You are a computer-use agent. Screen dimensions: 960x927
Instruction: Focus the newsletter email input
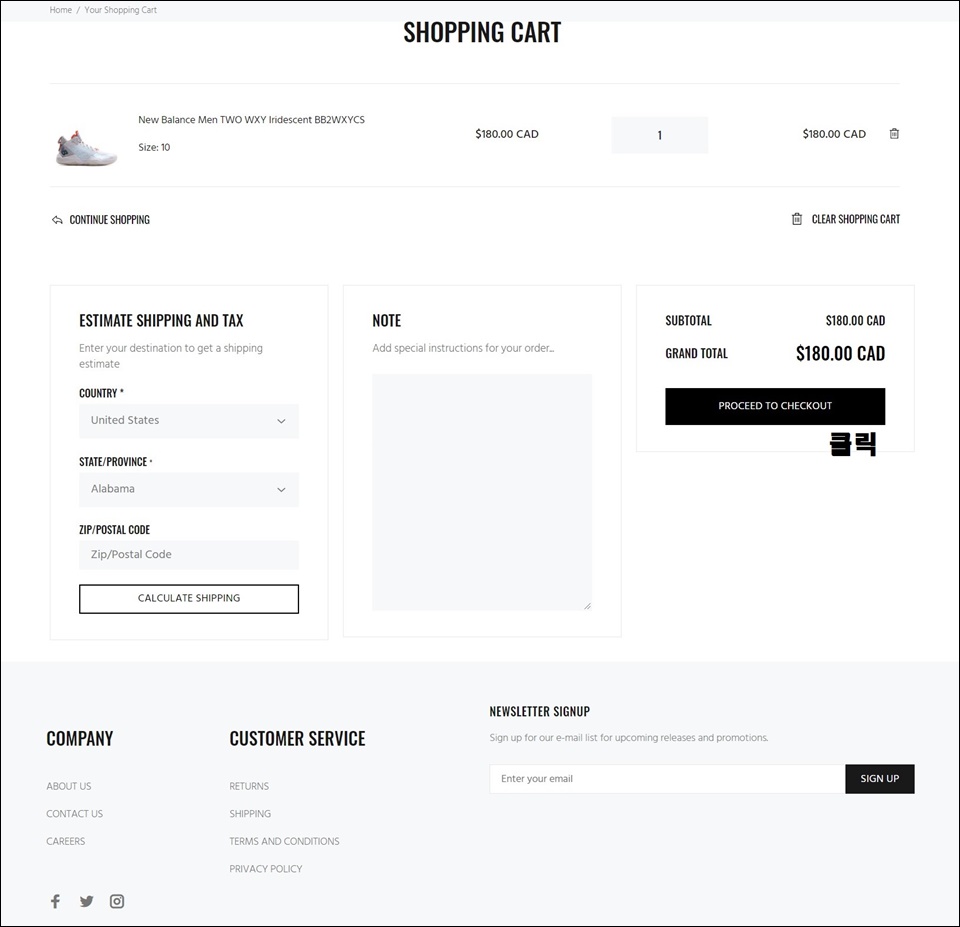[667, 779]
